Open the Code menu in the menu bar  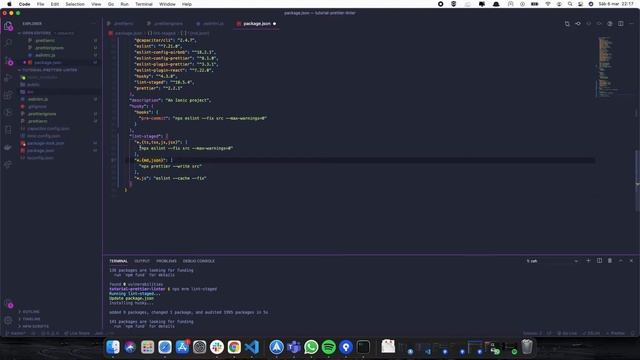click(24, 4)
